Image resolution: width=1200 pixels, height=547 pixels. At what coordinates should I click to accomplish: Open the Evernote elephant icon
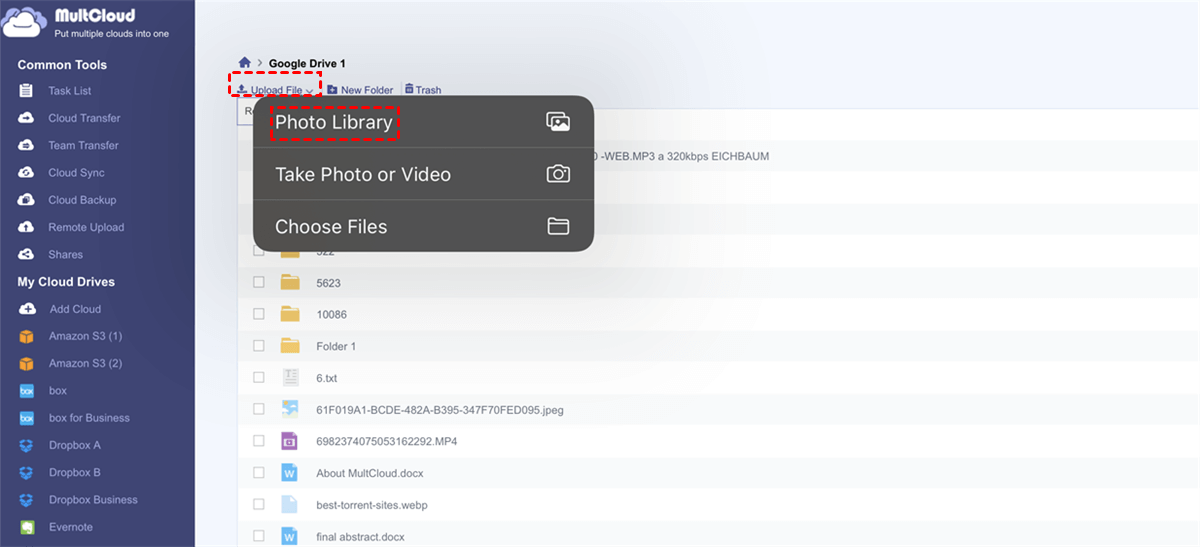click(28, 527)
